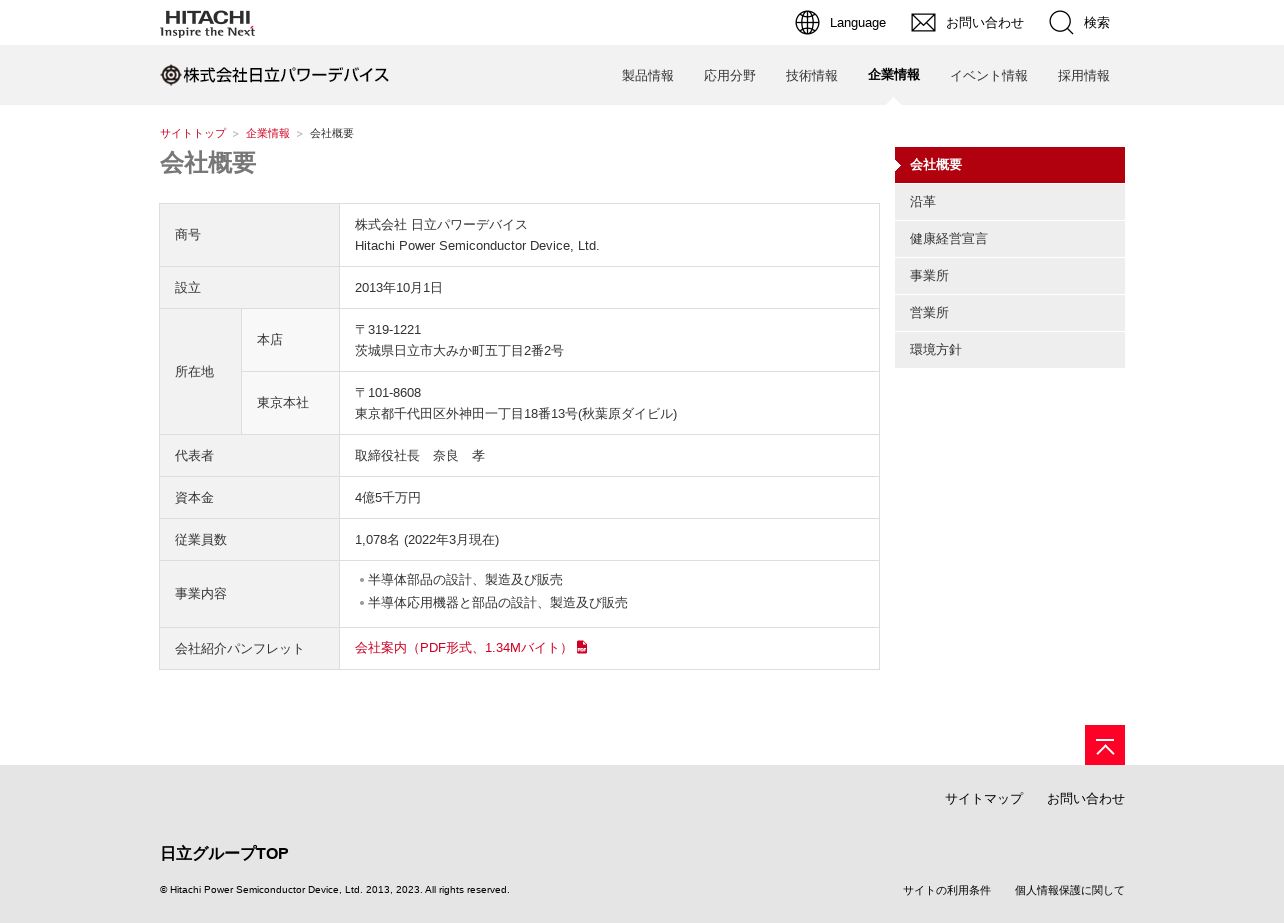The height and width of the screenshot is (923, 1284).
Task: Open 営業所 in the side menu
Action: pyautogui.click(x=1010, y=313)
